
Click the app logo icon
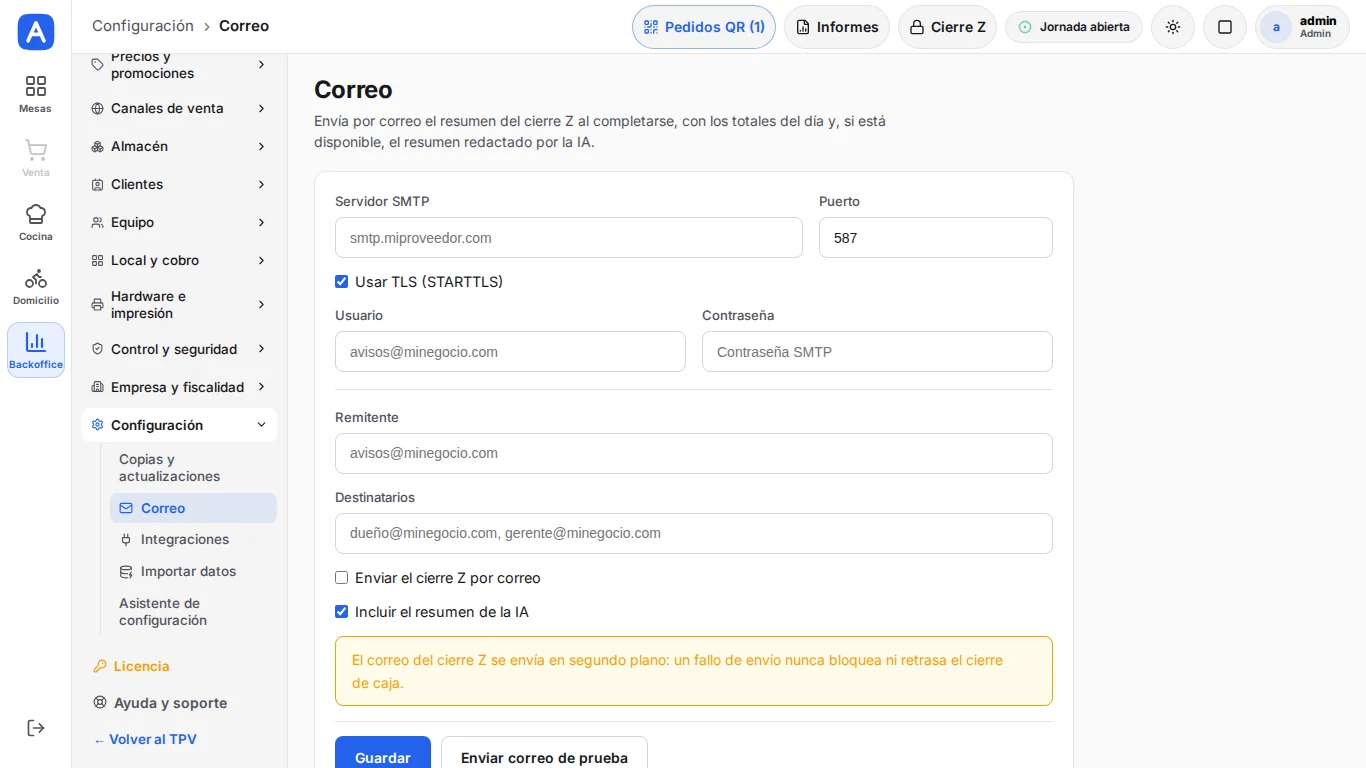(36, 32)
